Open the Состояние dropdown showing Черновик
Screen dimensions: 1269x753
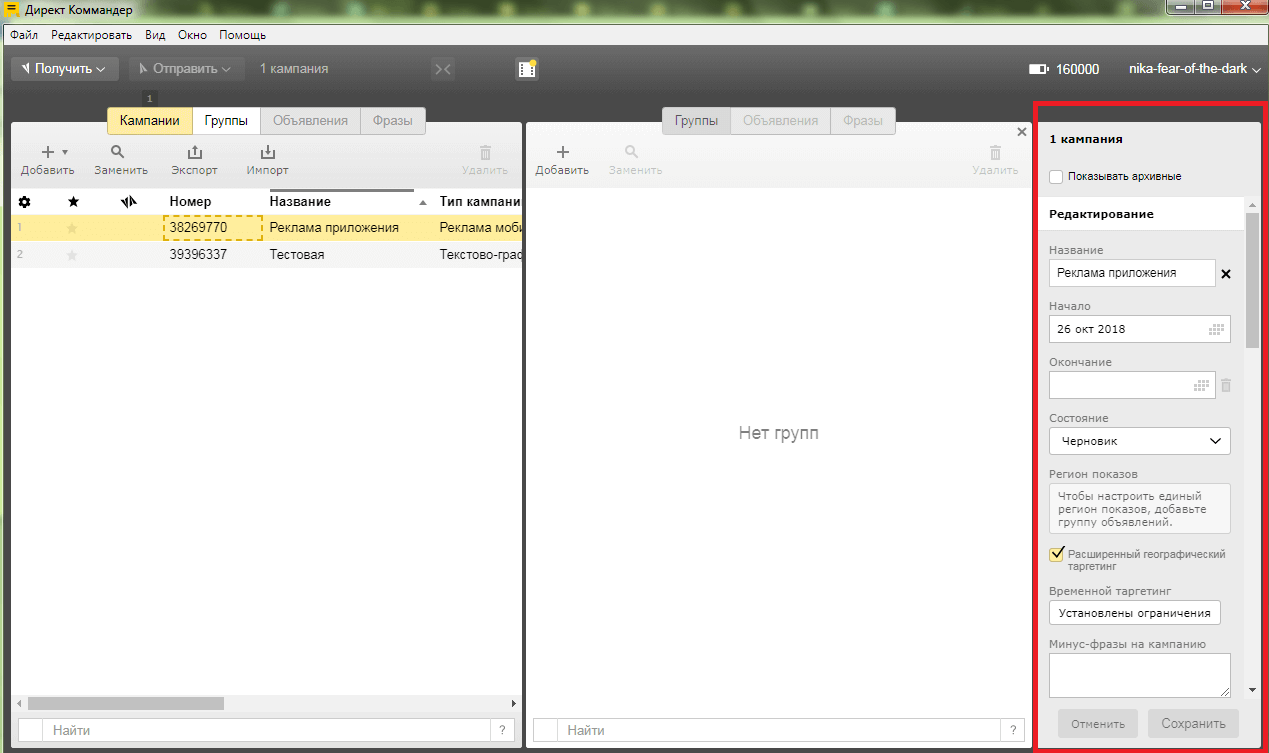pyautogui.click(x=1139, y=441)
